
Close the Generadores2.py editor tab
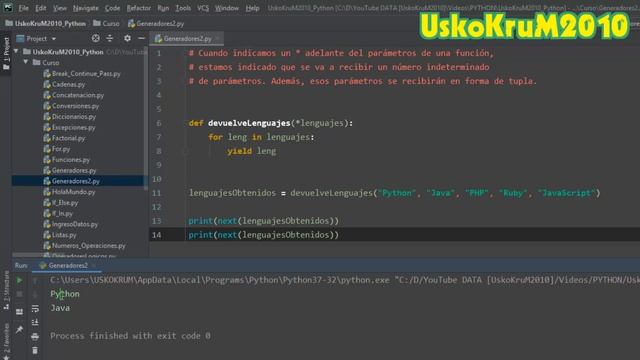pos(218,38)
